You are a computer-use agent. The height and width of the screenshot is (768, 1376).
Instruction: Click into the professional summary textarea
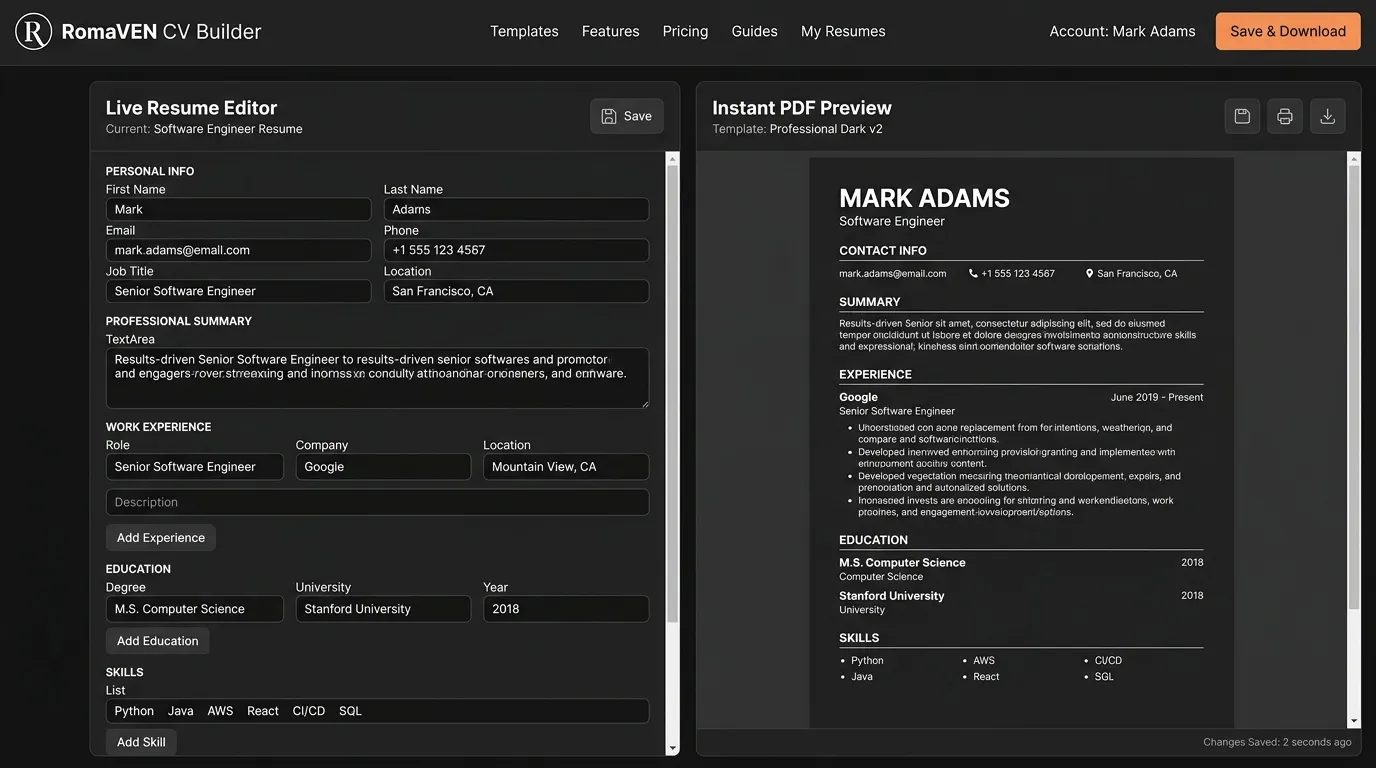(x=377, y=378)
